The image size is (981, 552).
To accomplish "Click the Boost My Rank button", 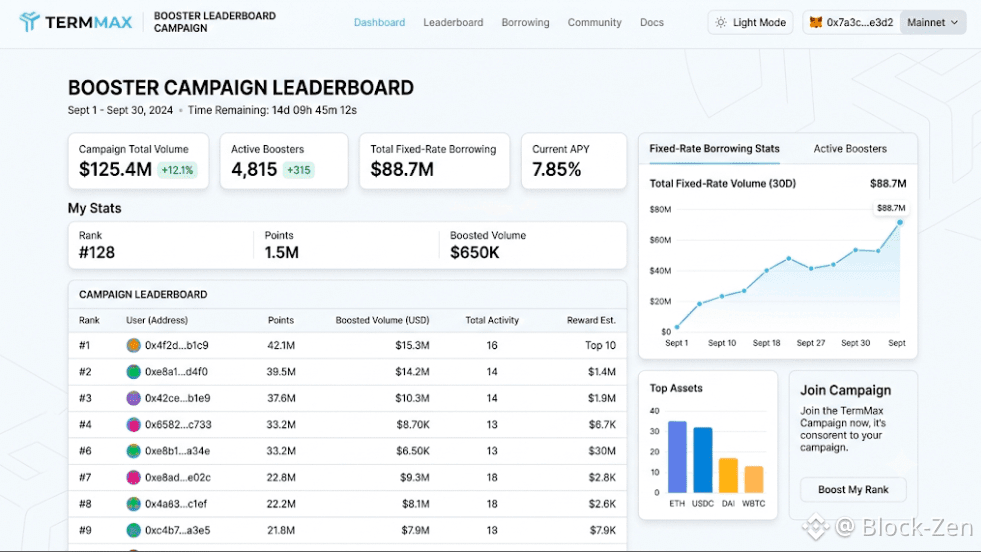I will coord(853,489).
